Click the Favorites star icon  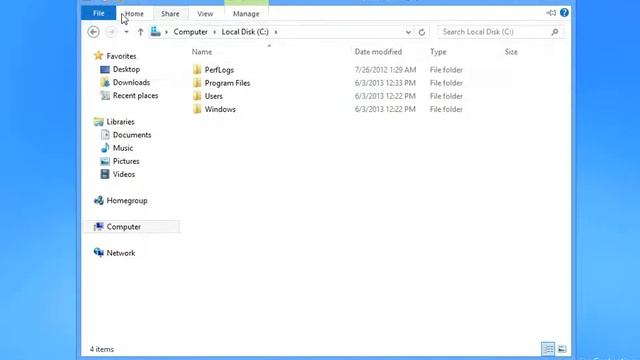(98, 56)
